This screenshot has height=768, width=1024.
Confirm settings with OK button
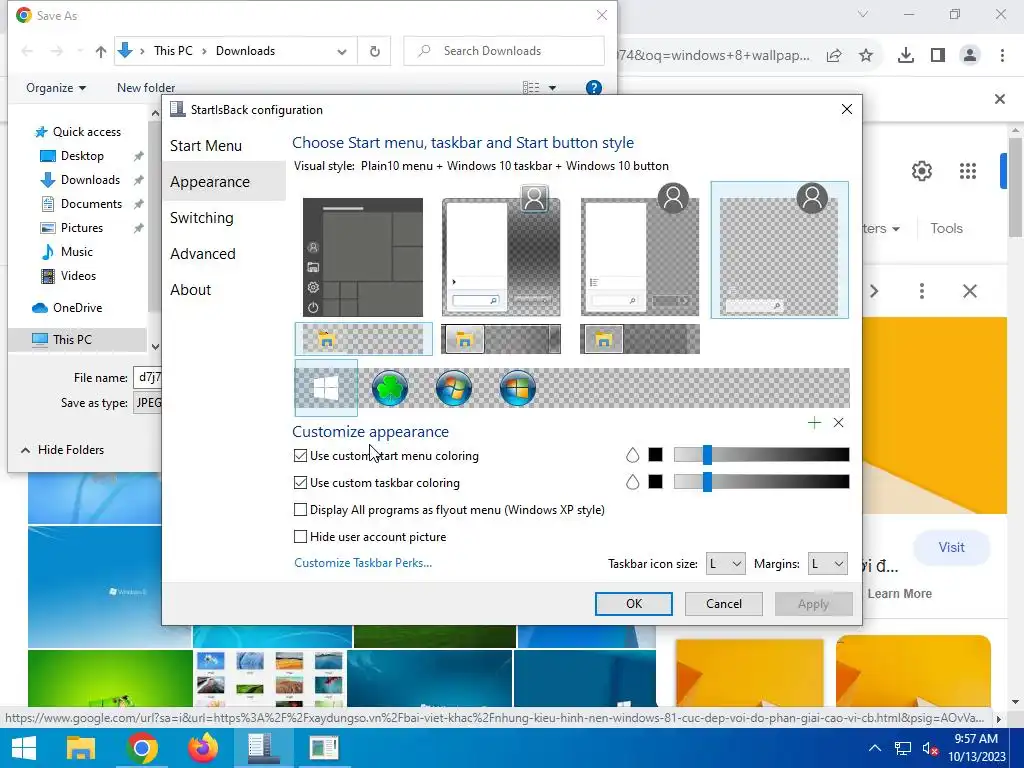tap(633, 604)
